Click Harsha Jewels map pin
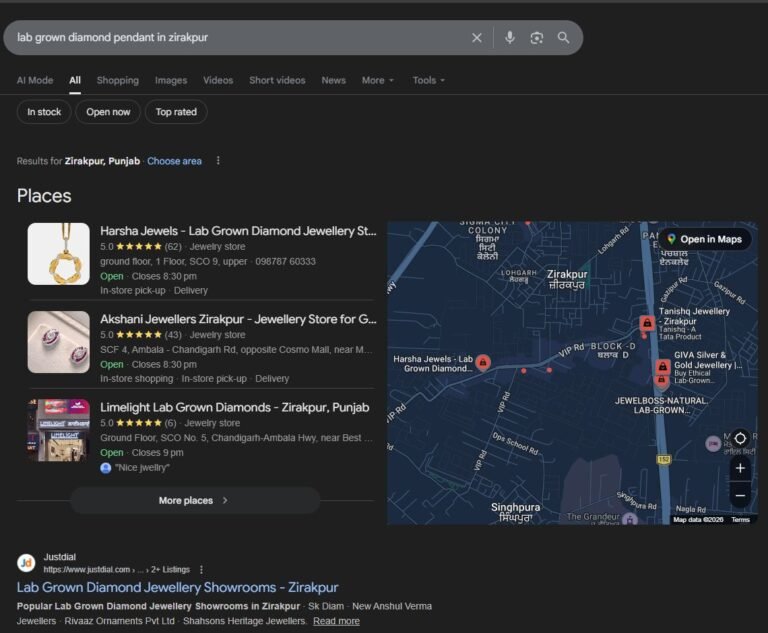The height and width of the screenshot is (633, 768). (x=483, y=363)
